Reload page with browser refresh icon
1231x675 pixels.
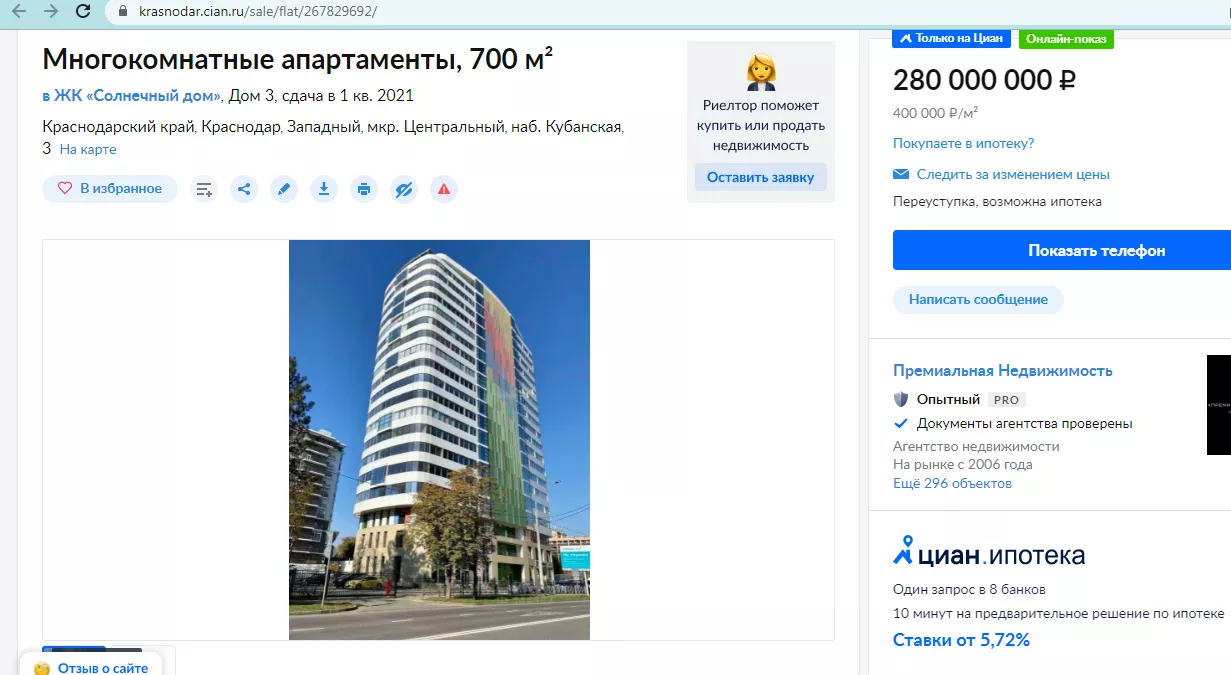84,11
